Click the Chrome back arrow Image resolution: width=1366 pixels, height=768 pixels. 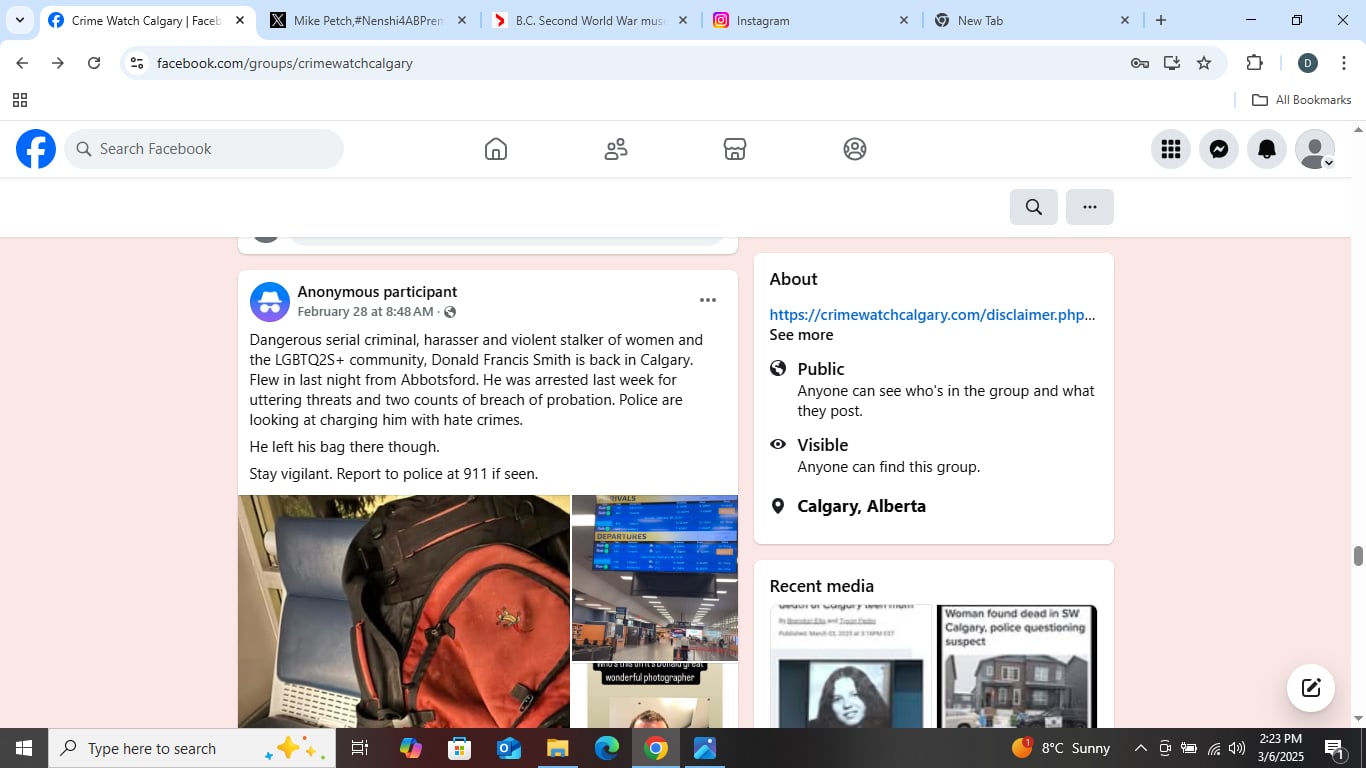pyautogui.click(x=22, y=63)
